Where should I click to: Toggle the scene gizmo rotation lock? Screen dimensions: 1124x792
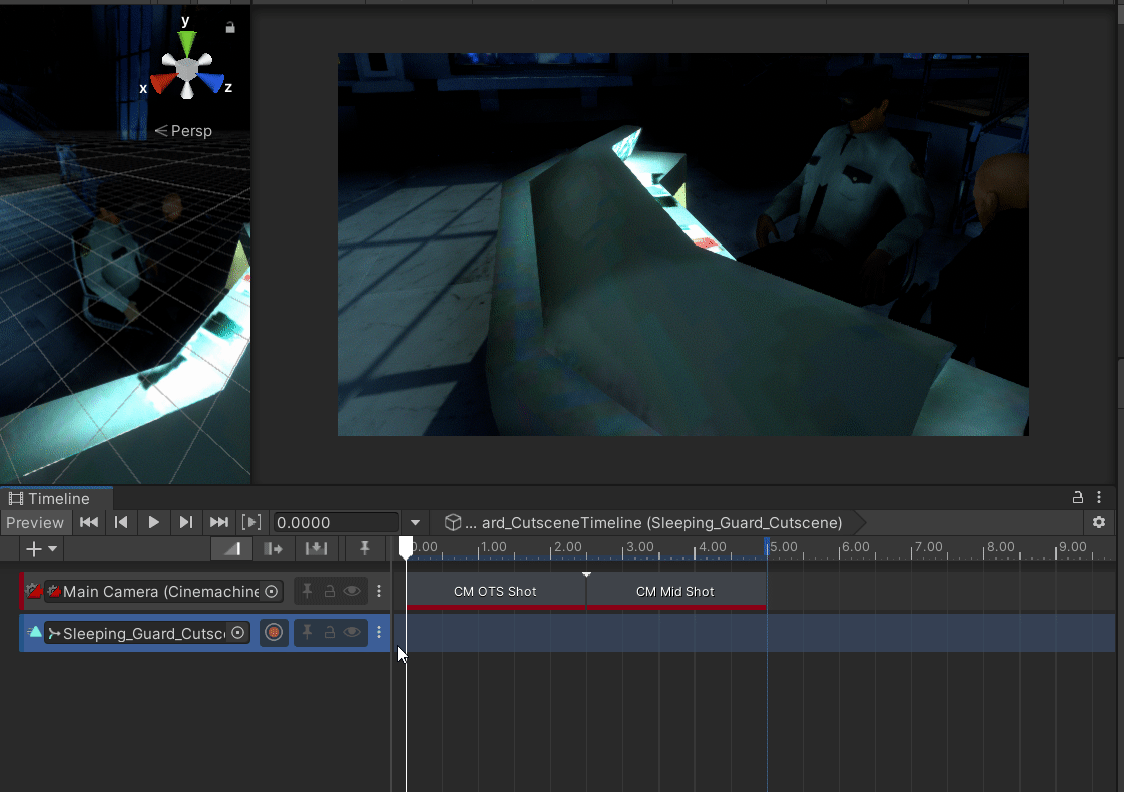tap(230, 27)
